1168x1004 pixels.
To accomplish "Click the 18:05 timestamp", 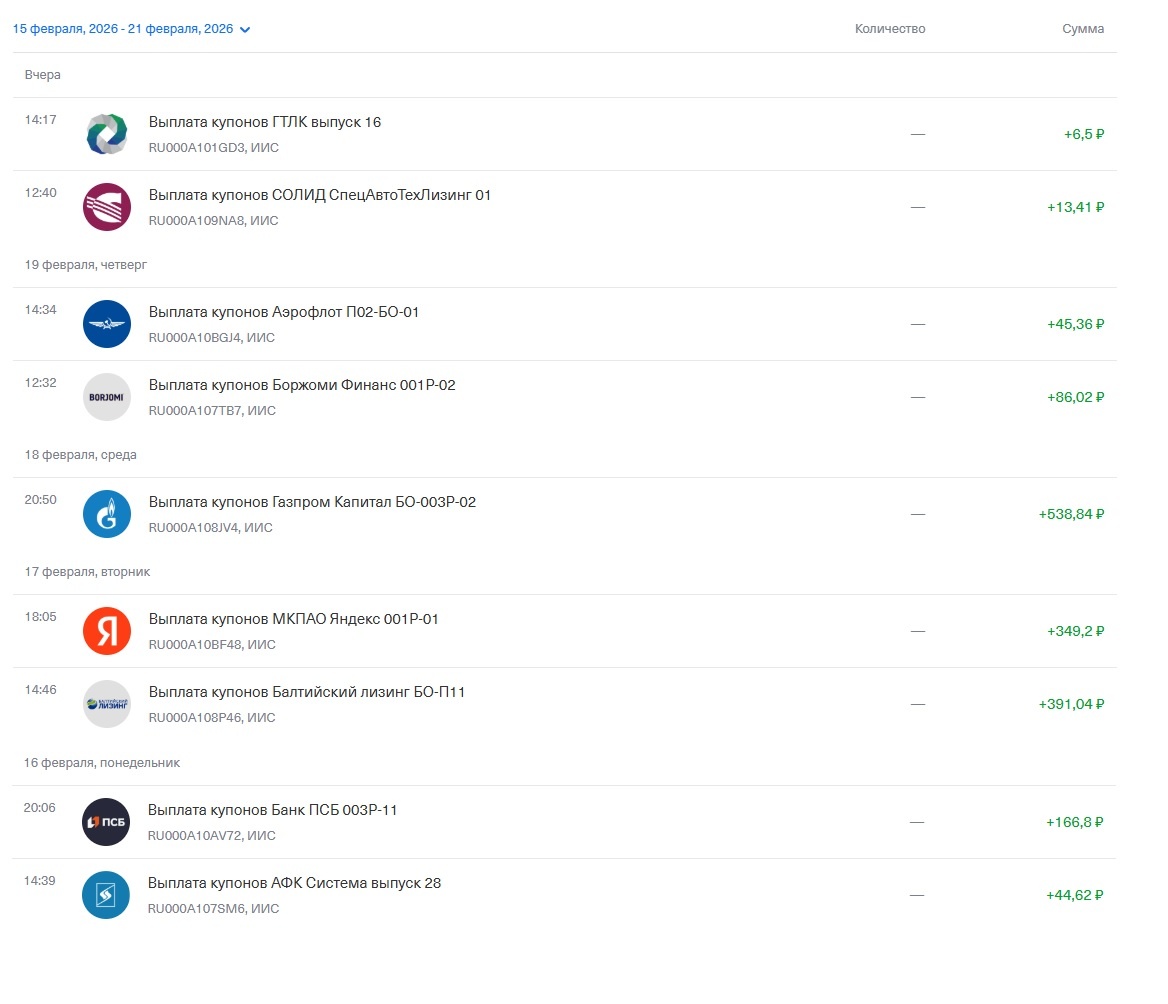I will 40,616.
